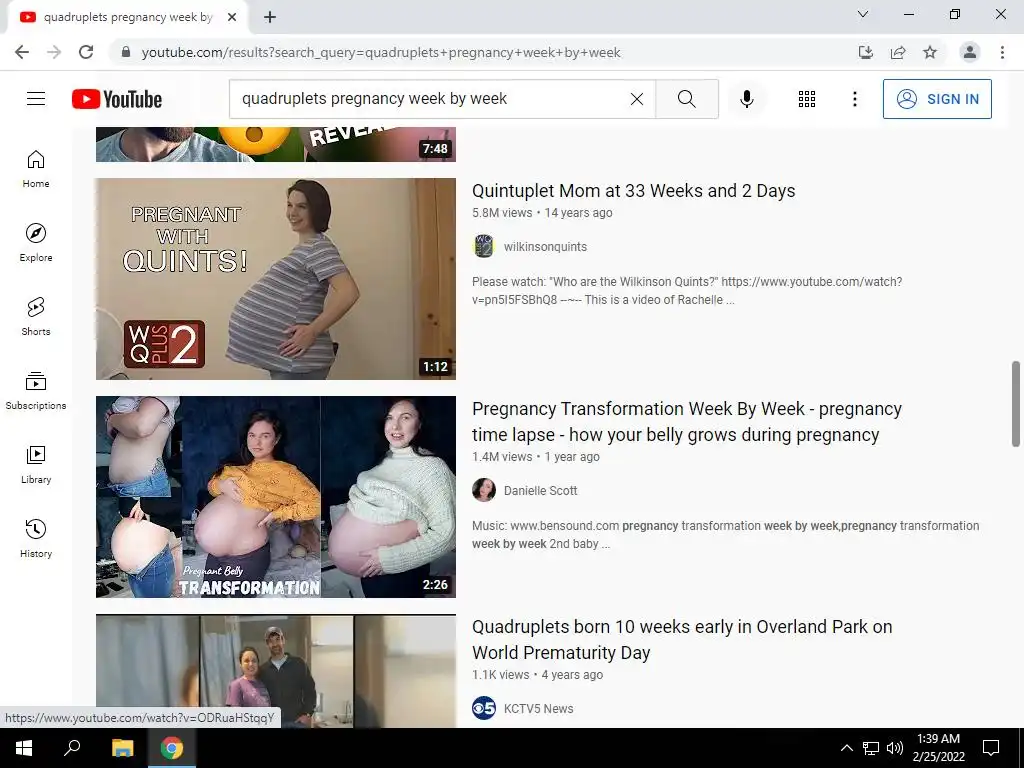The height and width of the screenshot is (768, 1024).
Task: Click '1.1K views · 4 years ago' text
Action: 537,675
